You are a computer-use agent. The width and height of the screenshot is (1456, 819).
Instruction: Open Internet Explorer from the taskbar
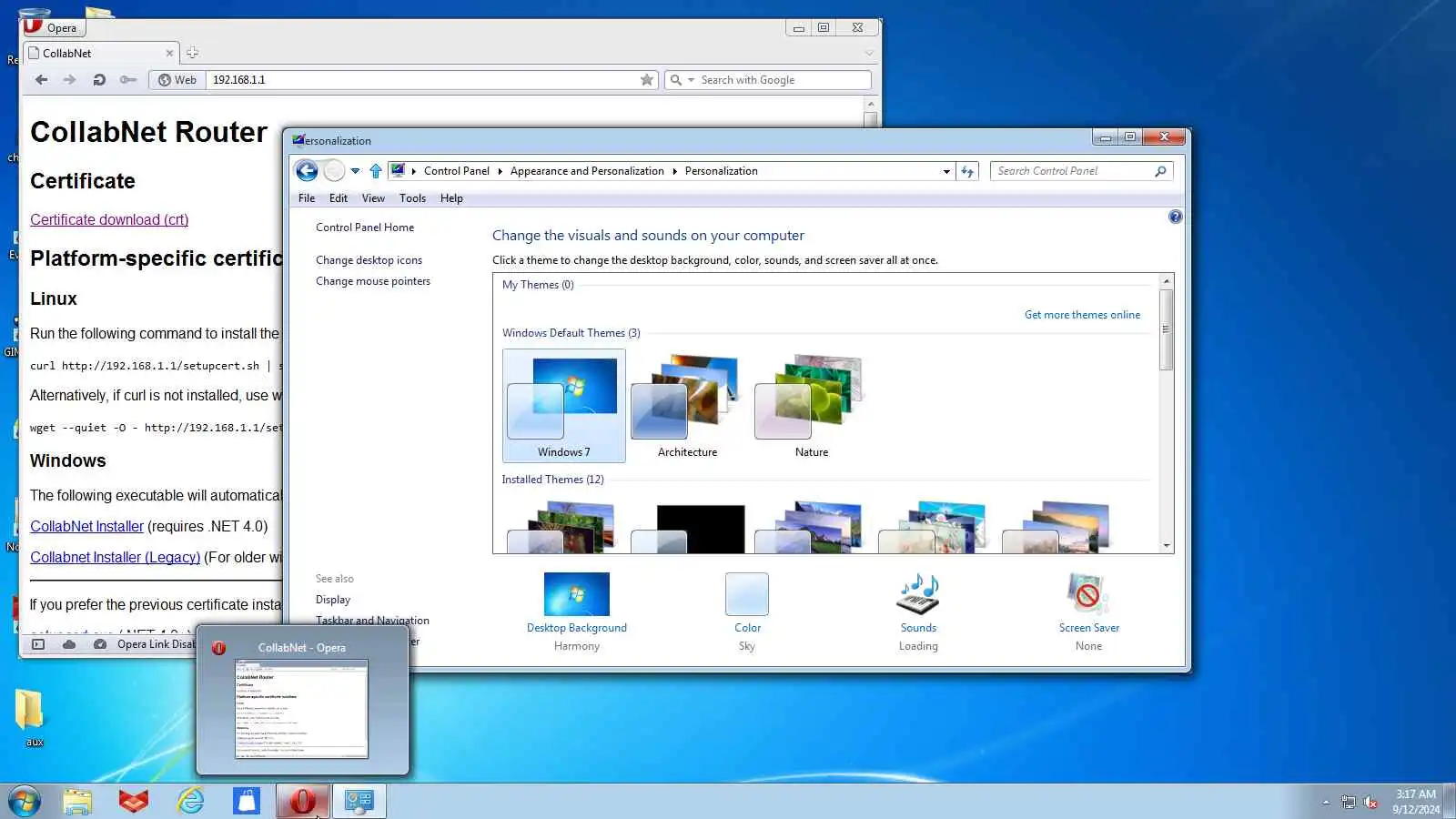point(190,802)
